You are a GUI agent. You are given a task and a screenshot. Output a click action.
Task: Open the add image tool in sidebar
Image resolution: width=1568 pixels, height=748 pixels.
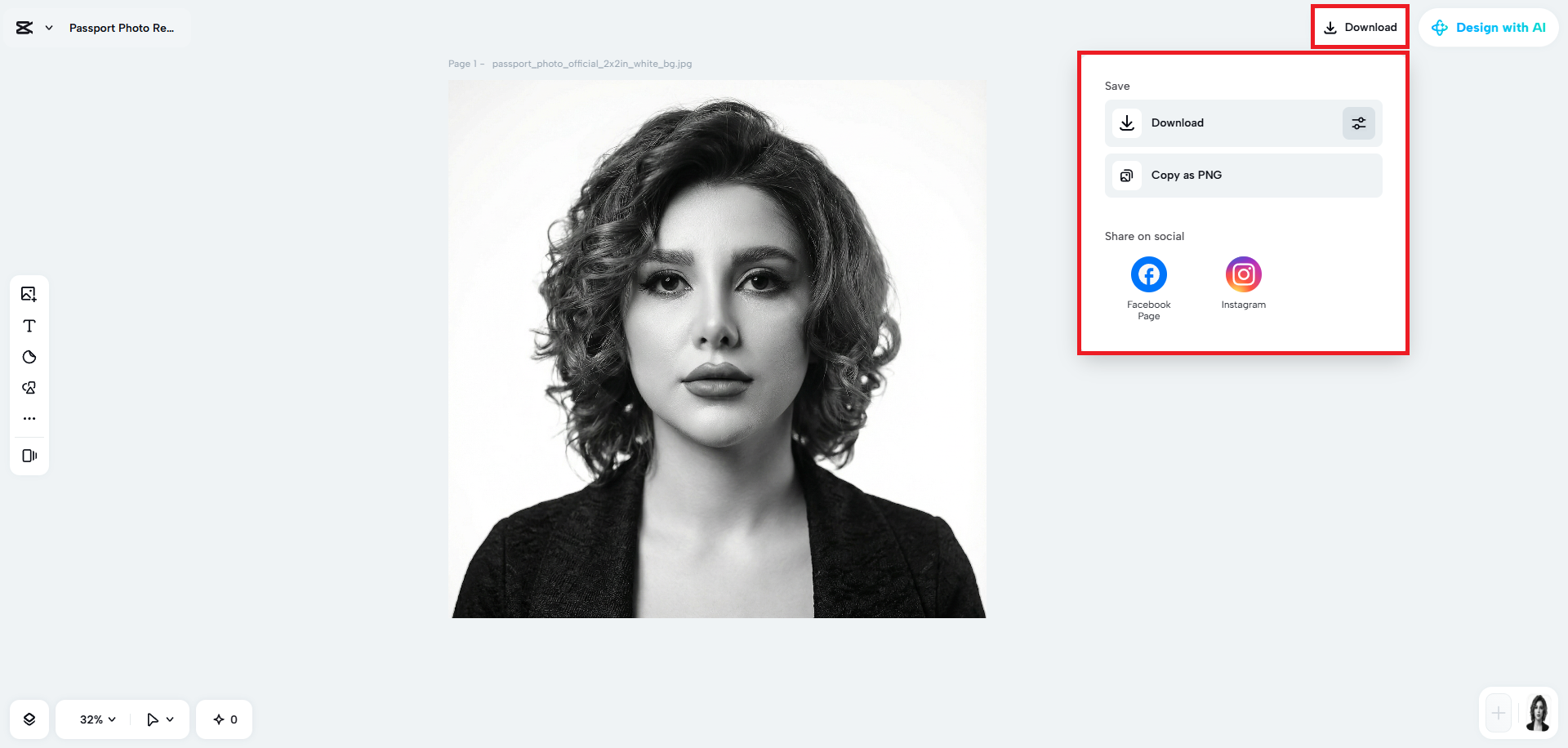pyautogui.click(x=29, y=294)
